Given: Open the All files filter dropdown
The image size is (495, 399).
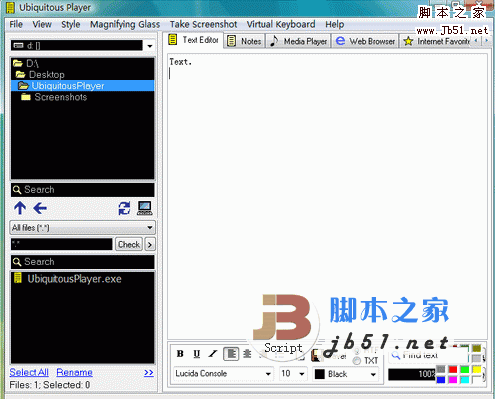Looking at the screenshot, I should [x=150, y=228].
